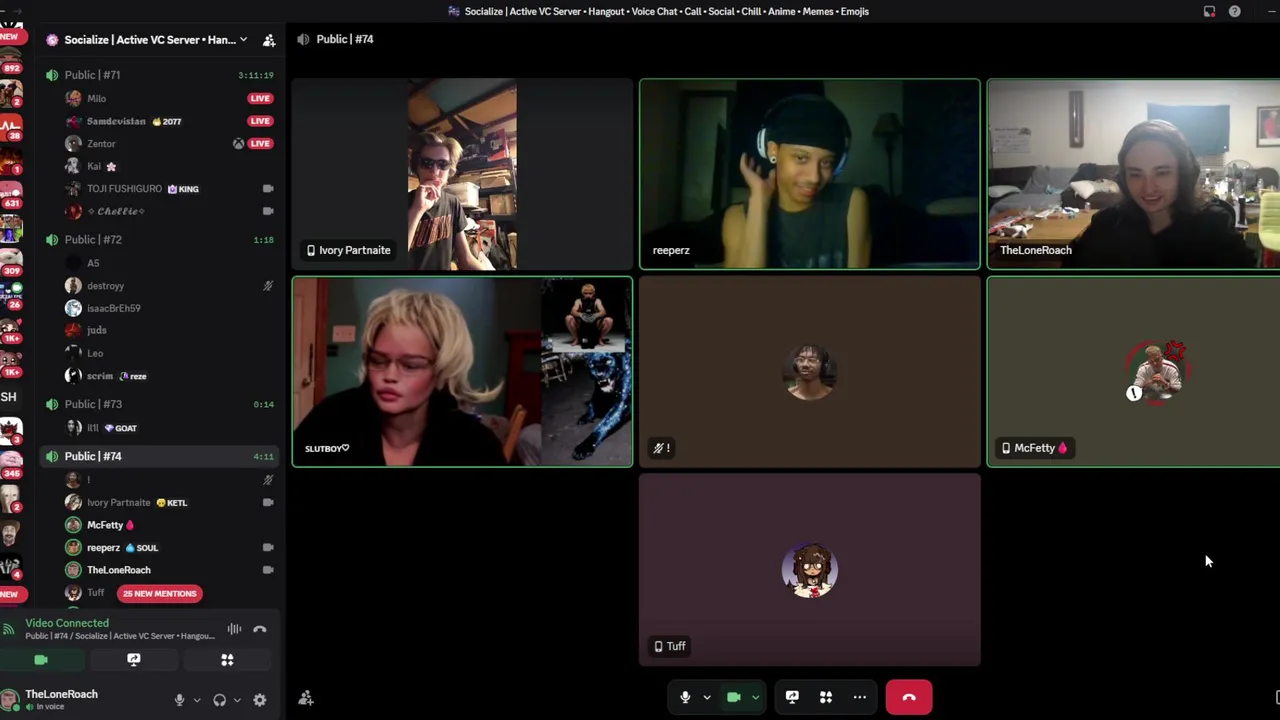This screenshot has height=720, width=1280.
Task: Click help icon in title bar
Action: coord(1235,11)
